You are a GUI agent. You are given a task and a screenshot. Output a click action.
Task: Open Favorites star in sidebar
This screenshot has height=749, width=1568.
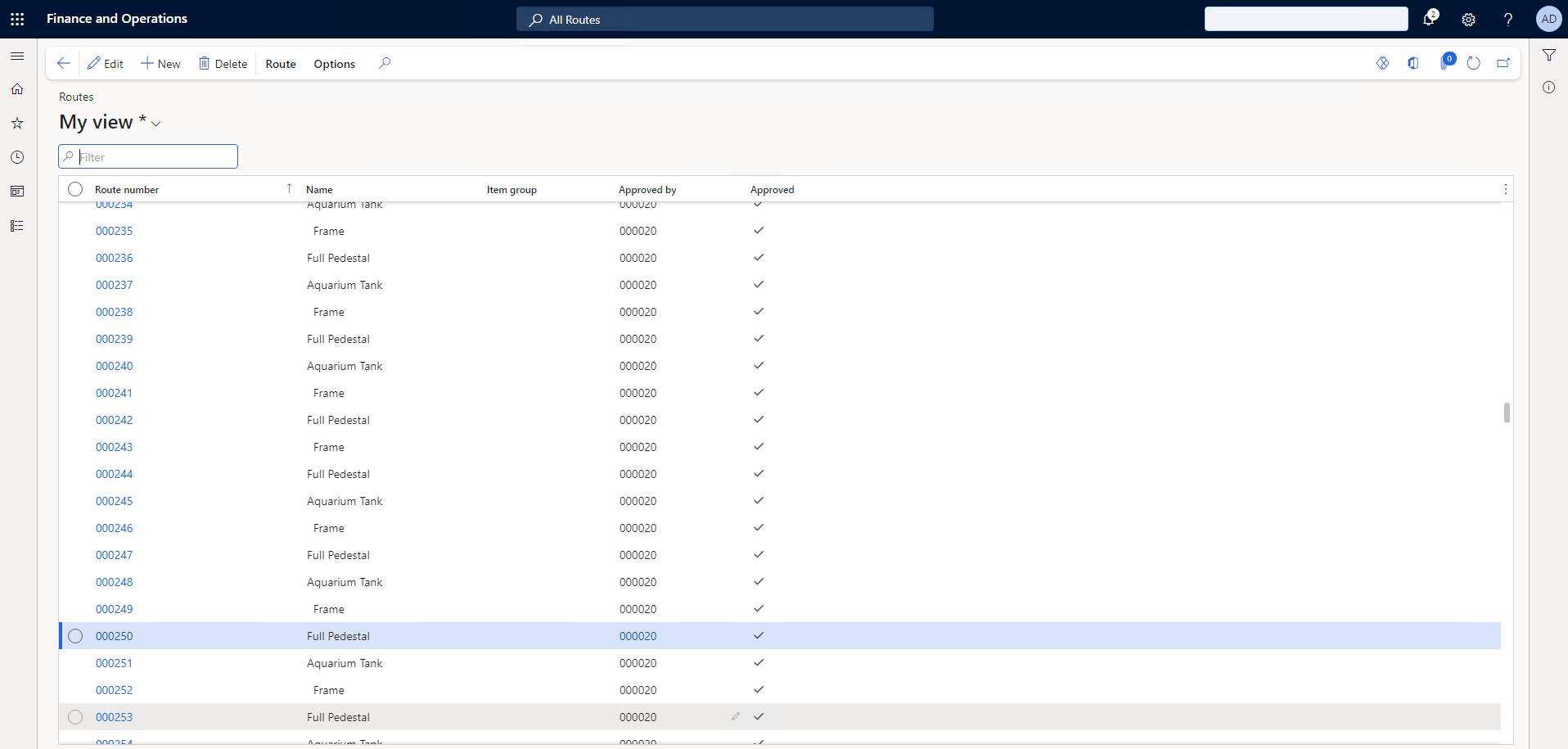(17, 124)
